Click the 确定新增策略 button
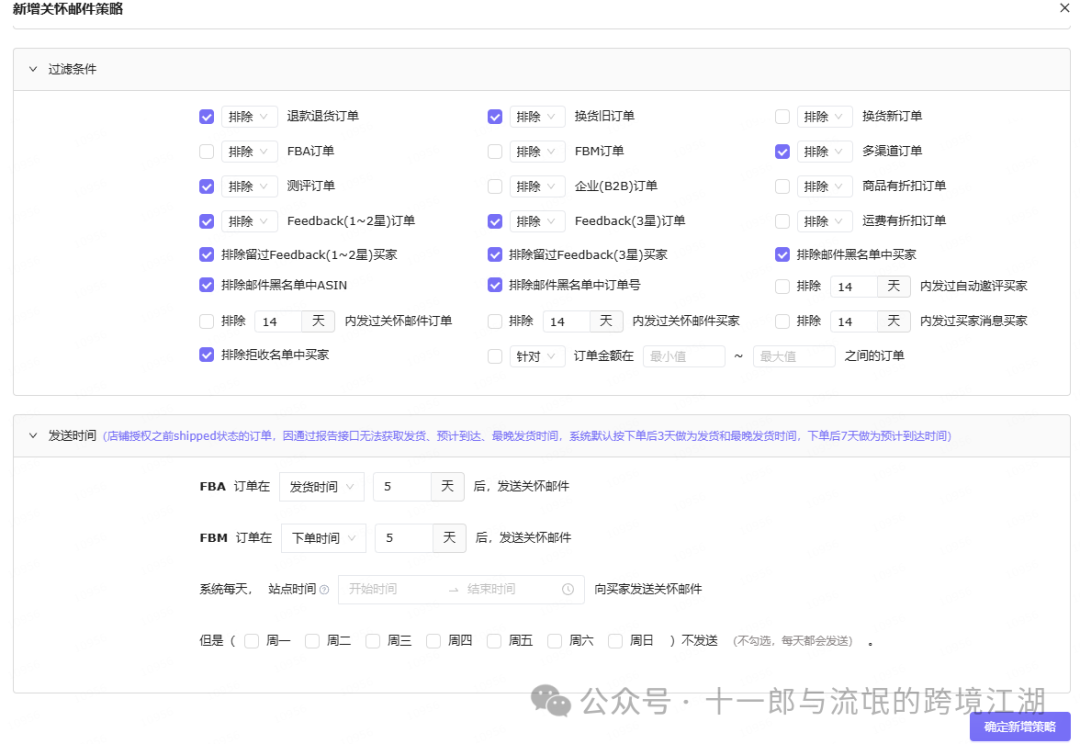1080x744 pixels. [x=1020, y=727]
